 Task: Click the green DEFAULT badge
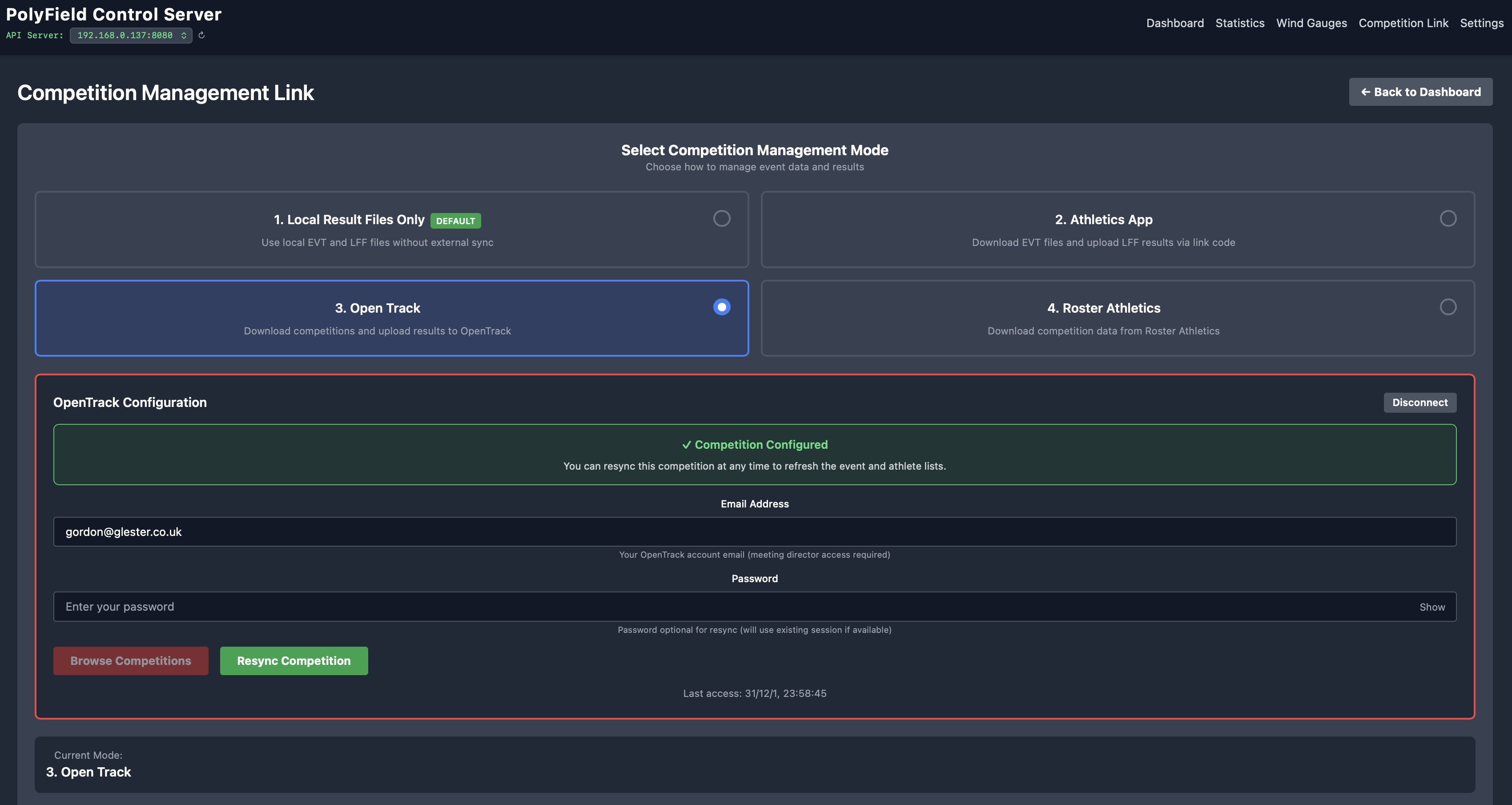coord(455,221)
